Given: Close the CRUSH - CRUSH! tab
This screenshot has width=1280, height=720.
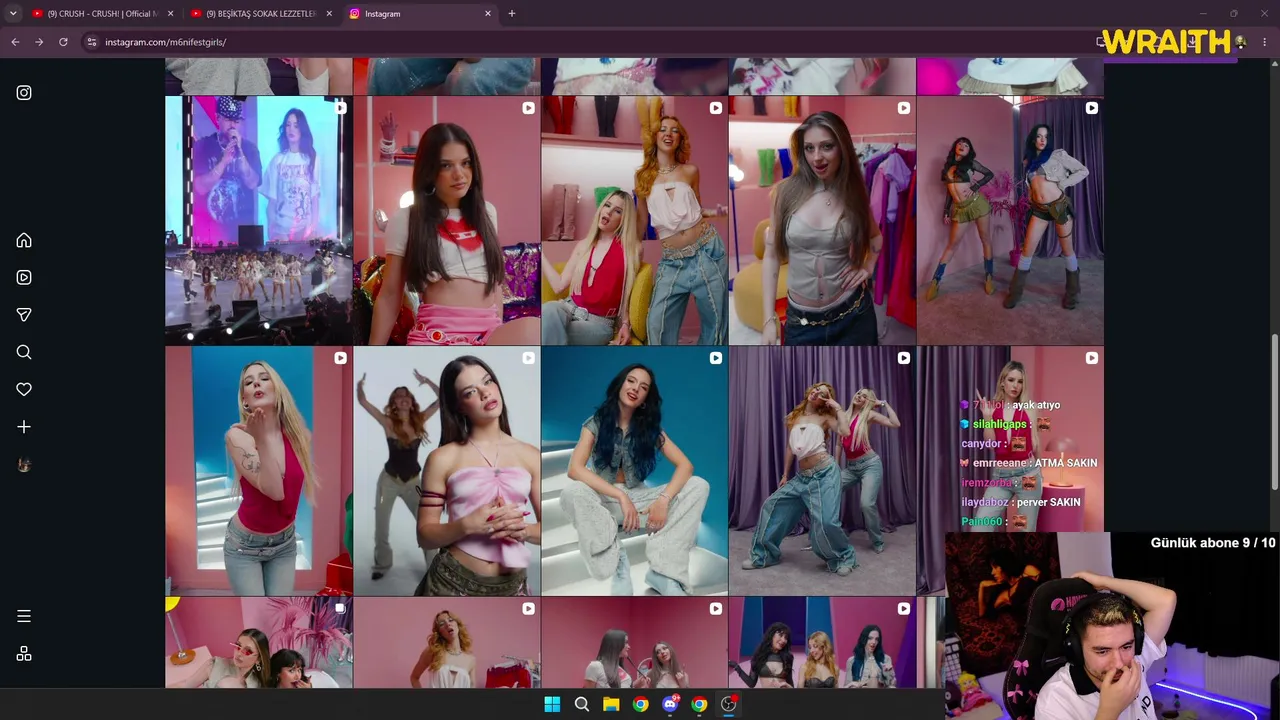Looking at the screenshot, I should pos(170,14).
